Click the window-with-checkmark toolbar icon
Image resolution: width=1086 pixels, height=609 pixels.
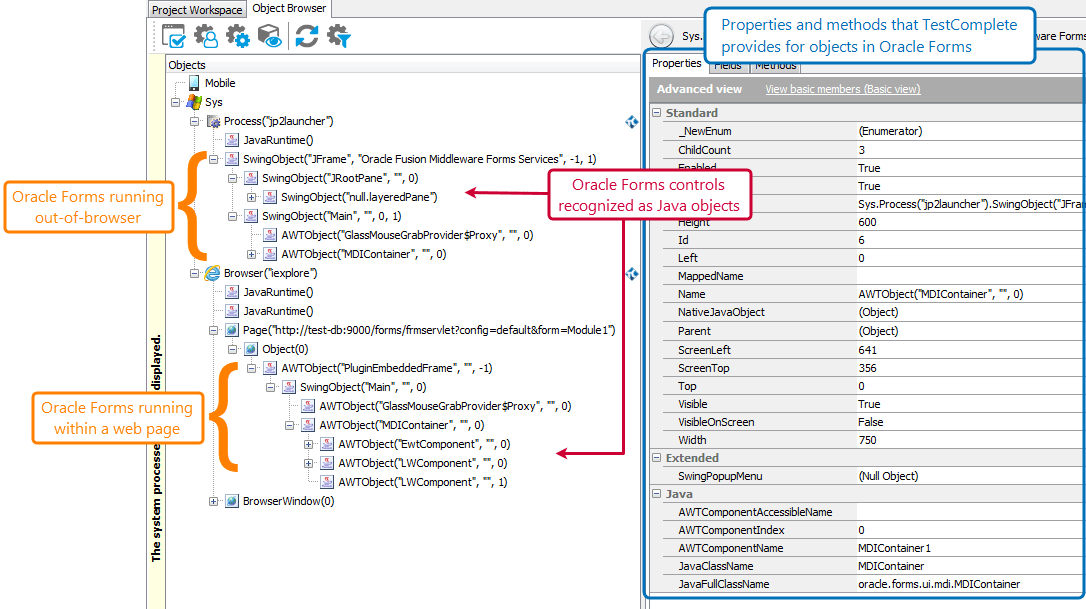click(x=173, y=36)
